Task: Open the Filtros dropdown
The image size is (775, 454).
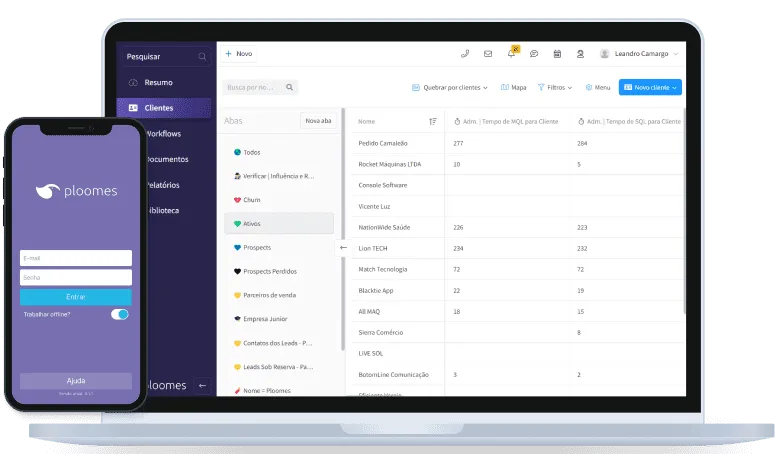Action: tap(555, 88)
